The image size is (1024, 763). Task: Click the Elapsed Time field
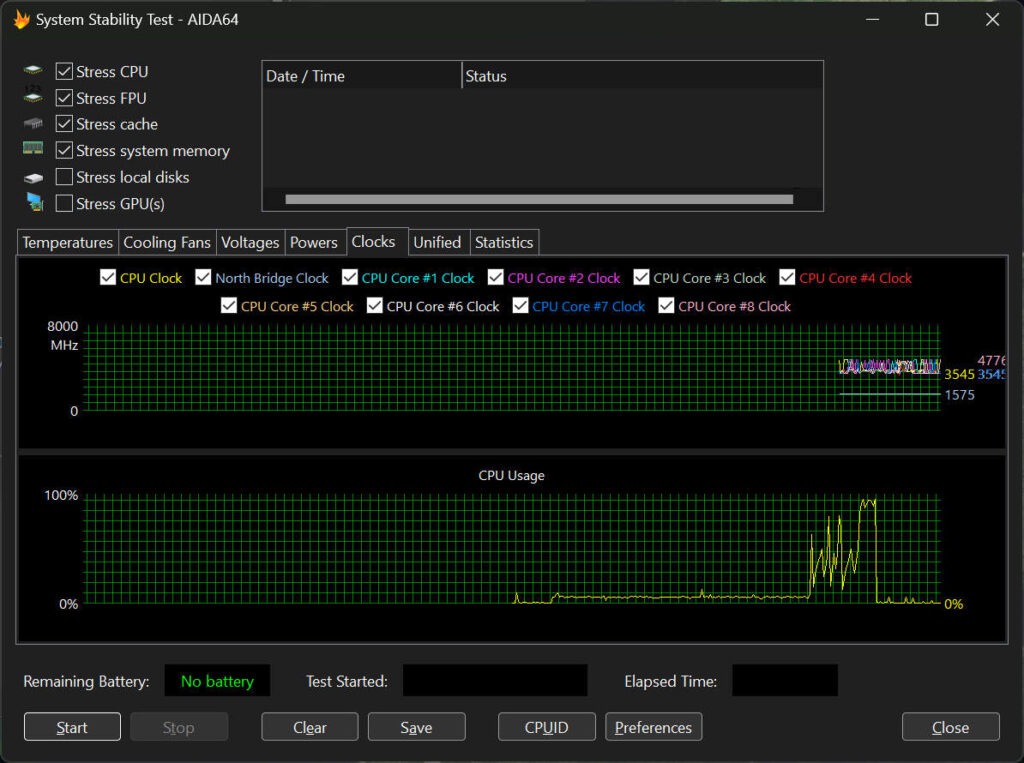[785, 681]
